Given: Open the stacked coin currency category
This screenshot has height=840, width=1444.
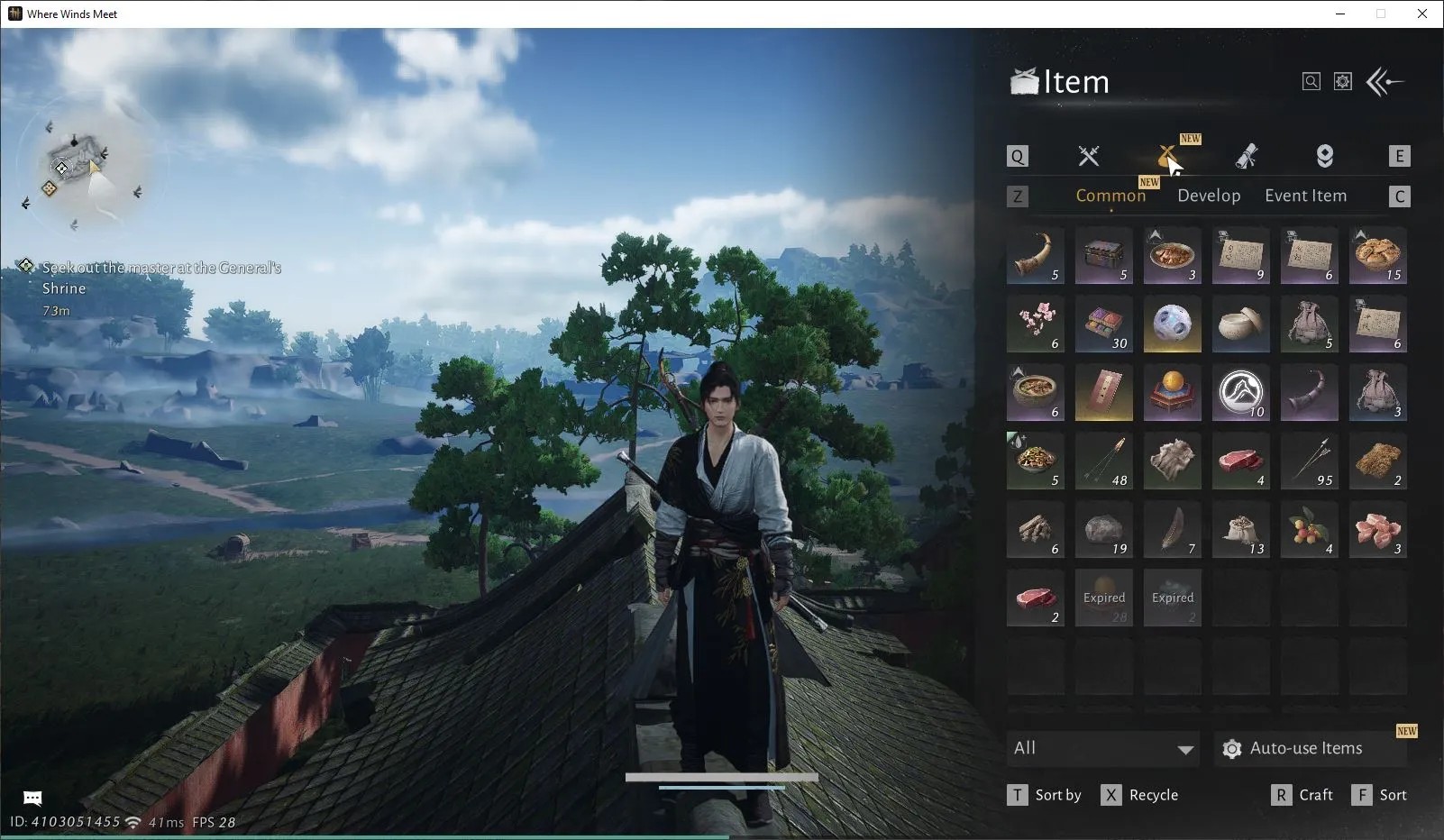Looking at the screenshot, I should (x=1324, y=156).
